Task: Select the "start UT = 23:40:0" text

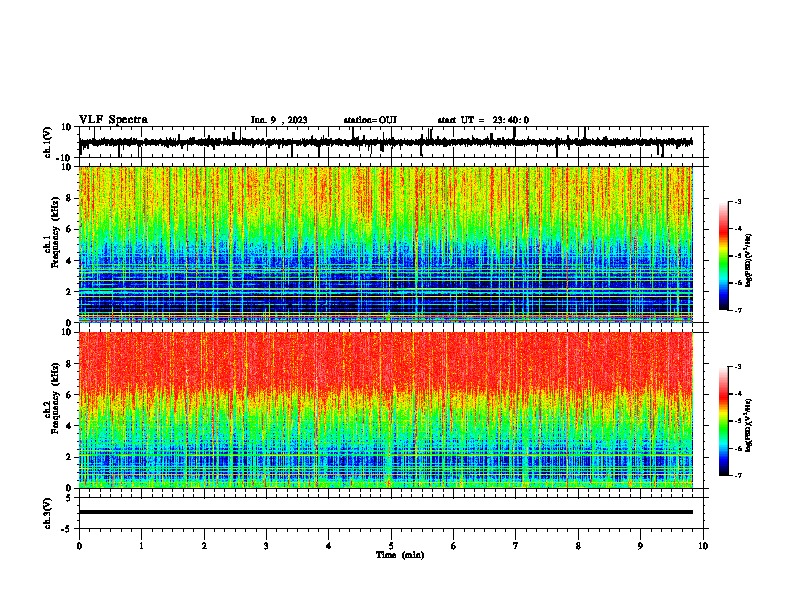Action: tap(483, 120)
